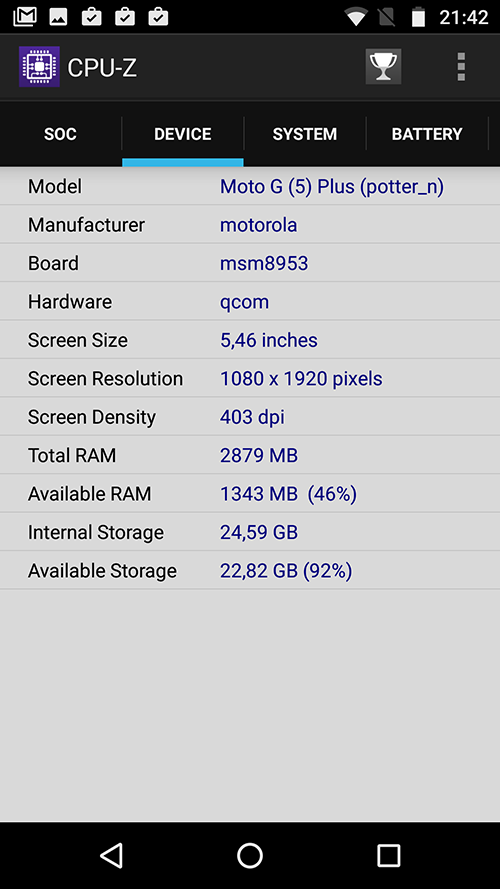Switch to the SOC tab
This screenshot has height=889, width=500.
click(61, 134)
